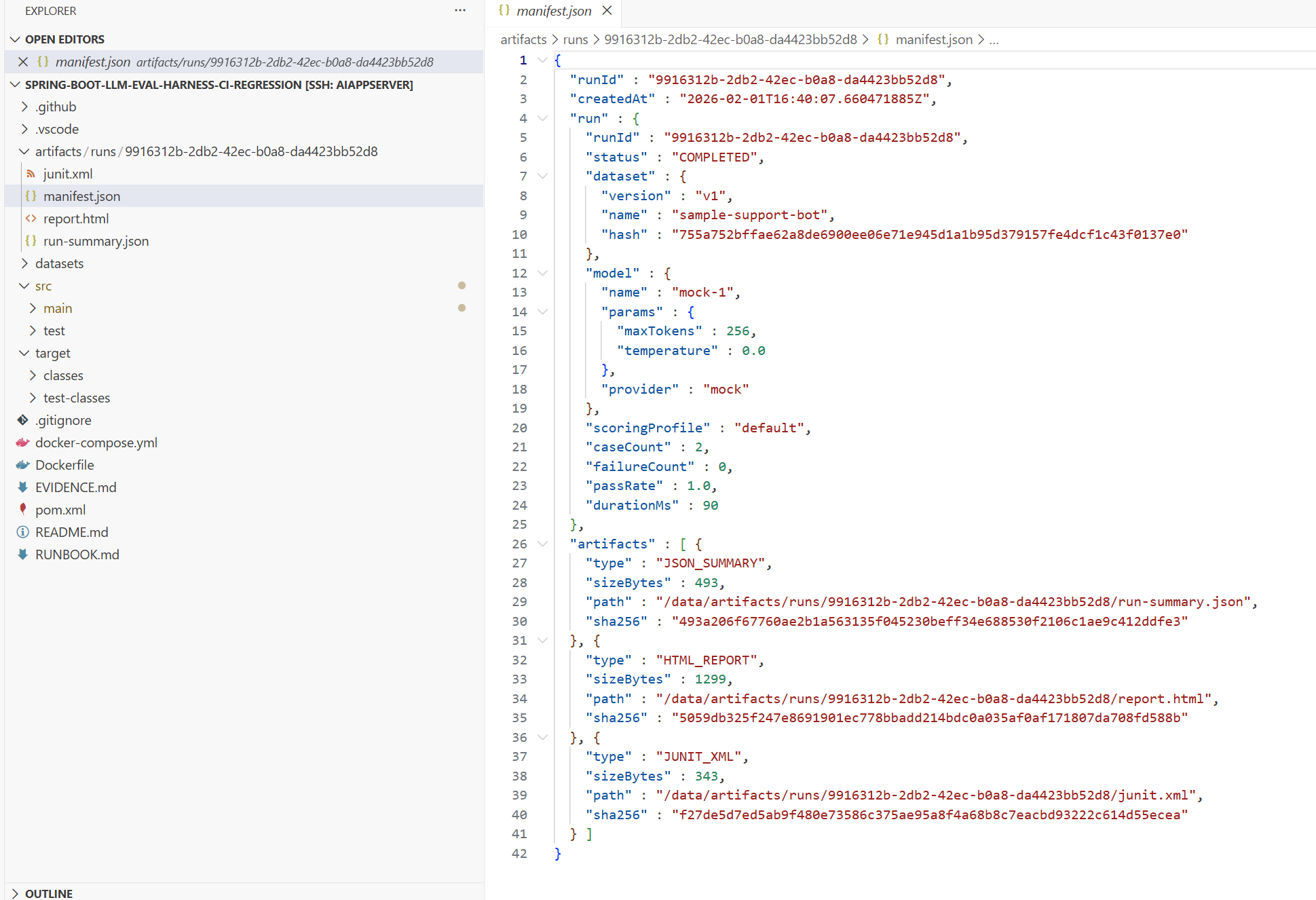1316x900 pixels.
Task: Switch to the manifest.json editor tab
Action: 553,11
